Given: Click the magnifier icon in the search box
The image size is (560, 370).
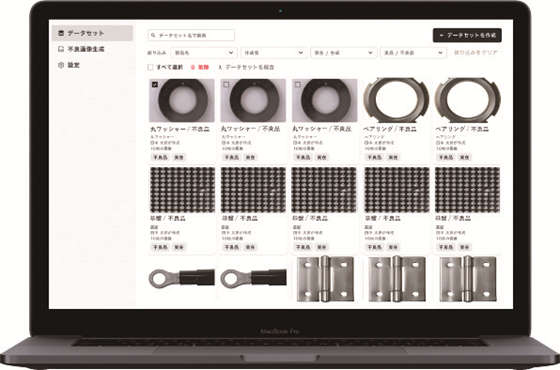Looking at the screenshot, I should (x=153, y=35).
